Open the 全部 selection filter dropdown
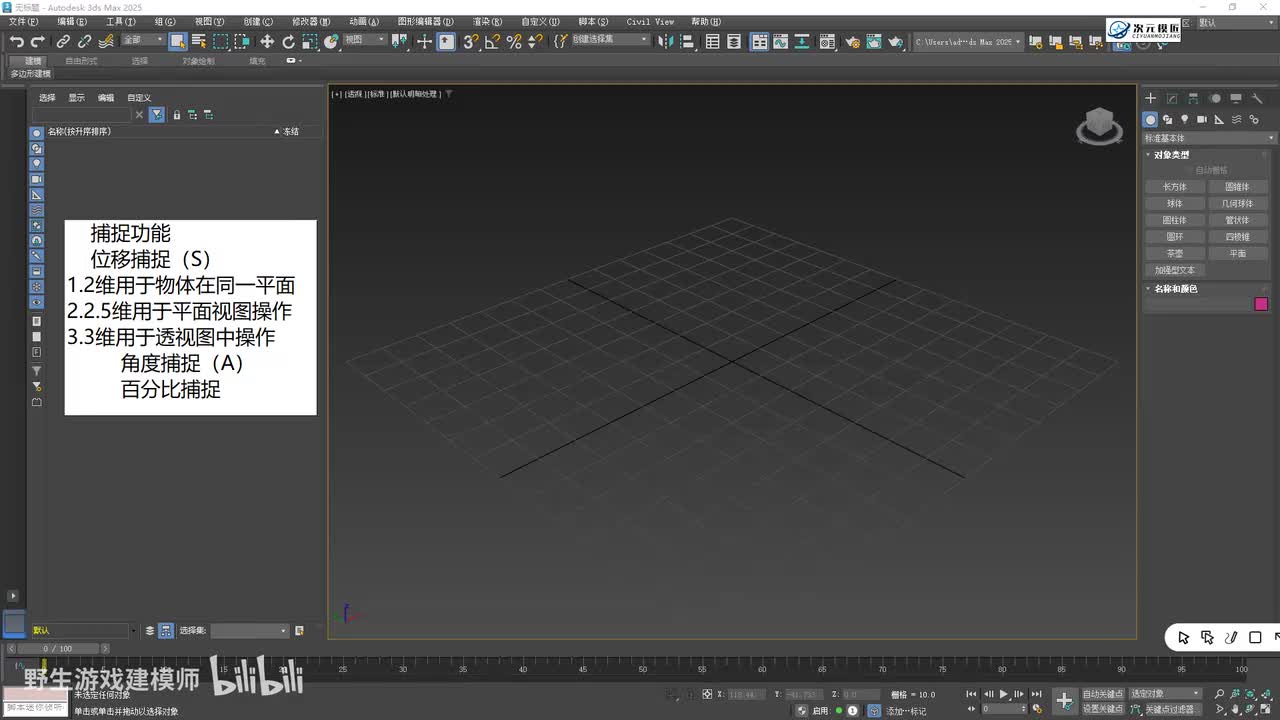 point(143,40)
